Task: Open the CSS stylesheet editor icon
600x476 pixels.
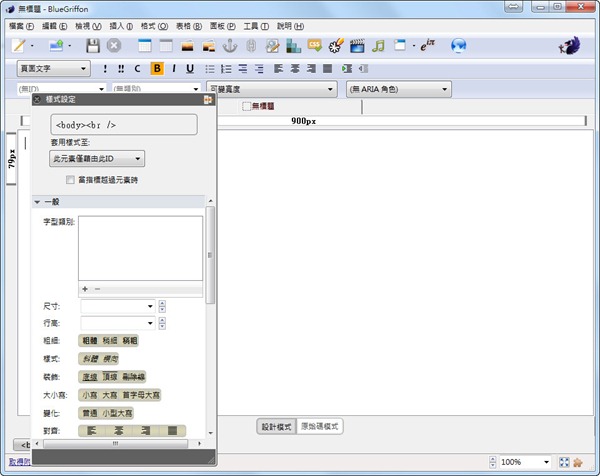Action: (x=313, y=46)
